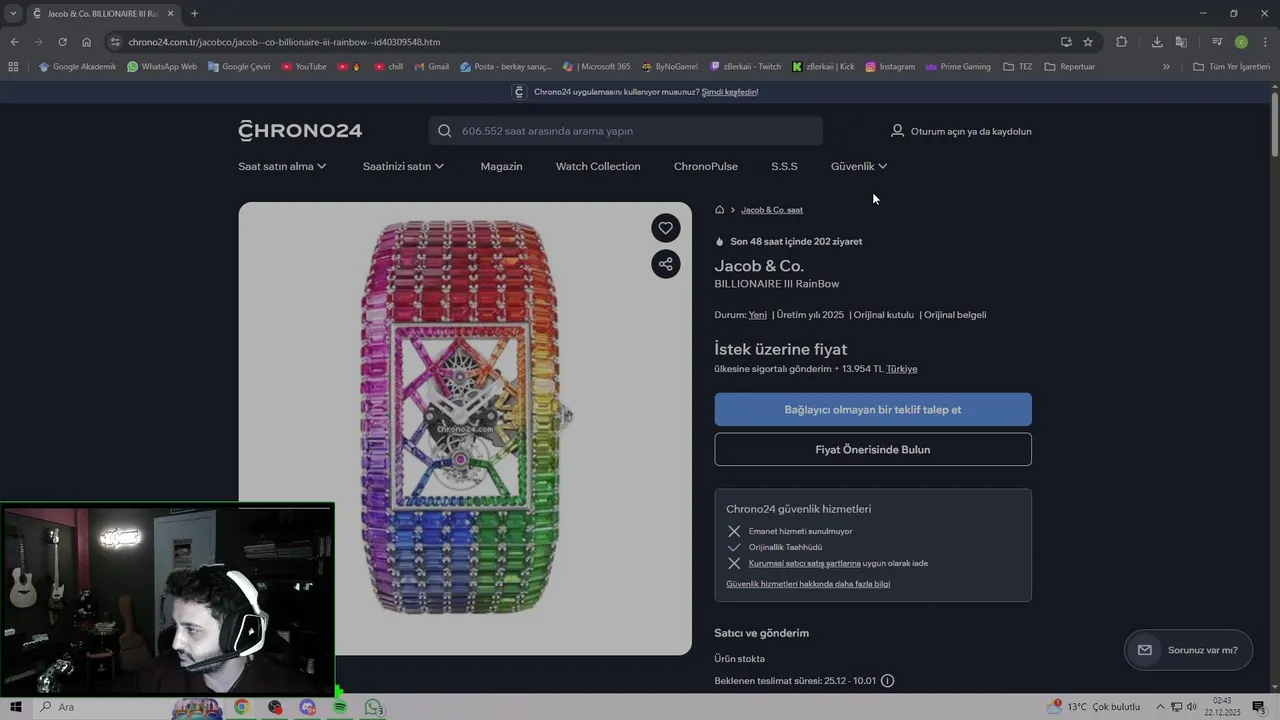Viewport: 1280px width, 720px height.
Task: Open the weather widget "13°C Çok bulutlu"
Action: (x=1095, y=707)
